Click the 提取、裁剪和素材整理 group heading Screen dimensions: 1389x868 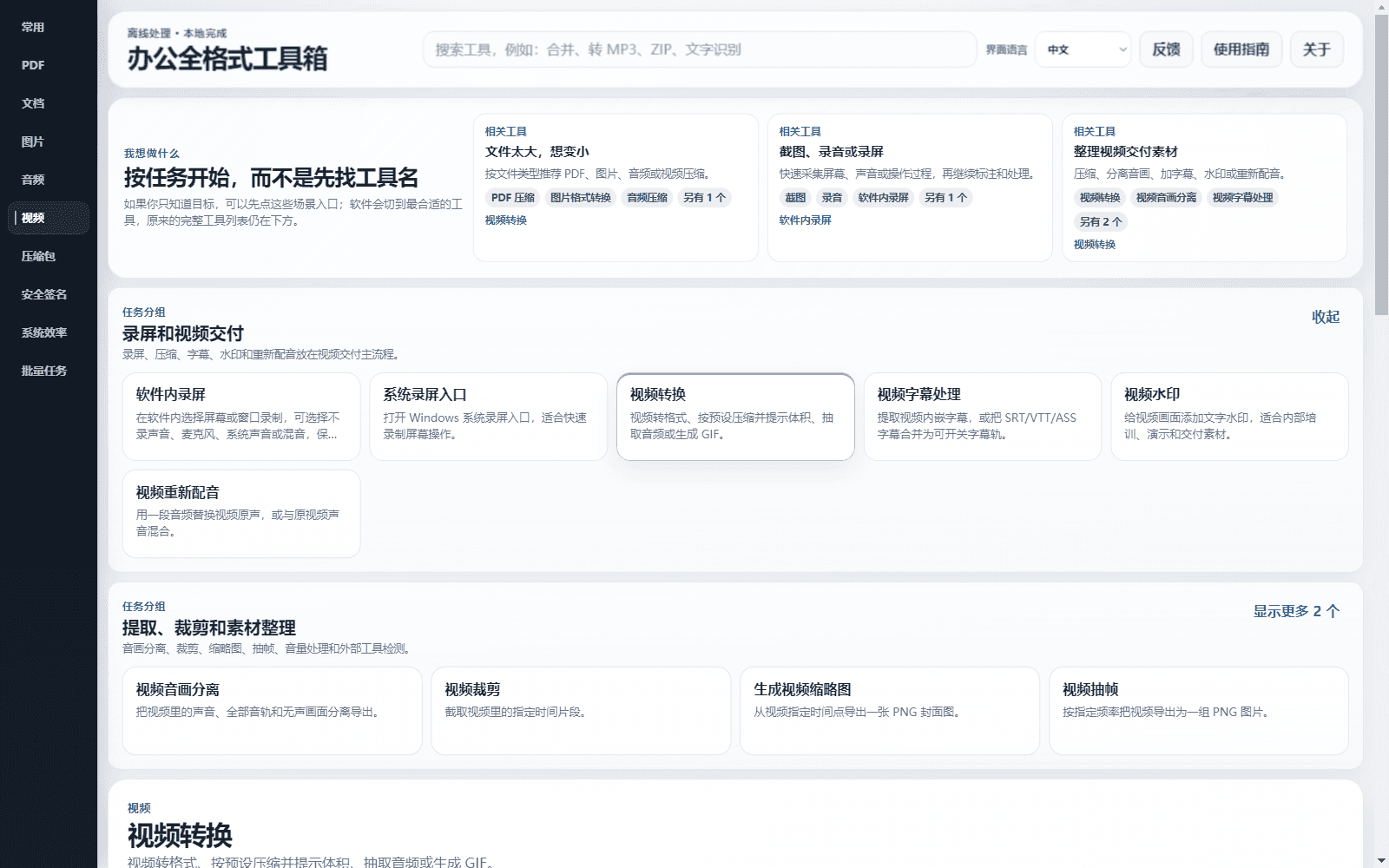209,628
